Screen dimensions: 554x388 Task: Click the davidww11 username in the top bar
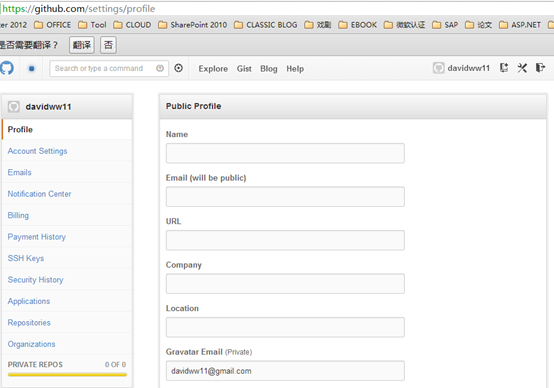pyautogui.click(x=468, y=68)
